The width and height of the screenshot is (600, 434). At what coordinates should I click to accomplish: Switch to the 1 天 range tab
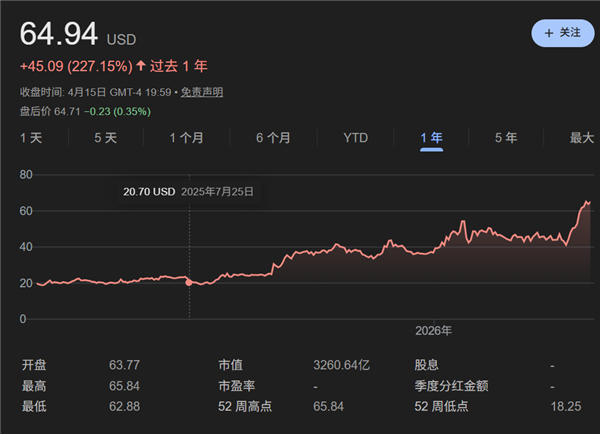(32, 138)
